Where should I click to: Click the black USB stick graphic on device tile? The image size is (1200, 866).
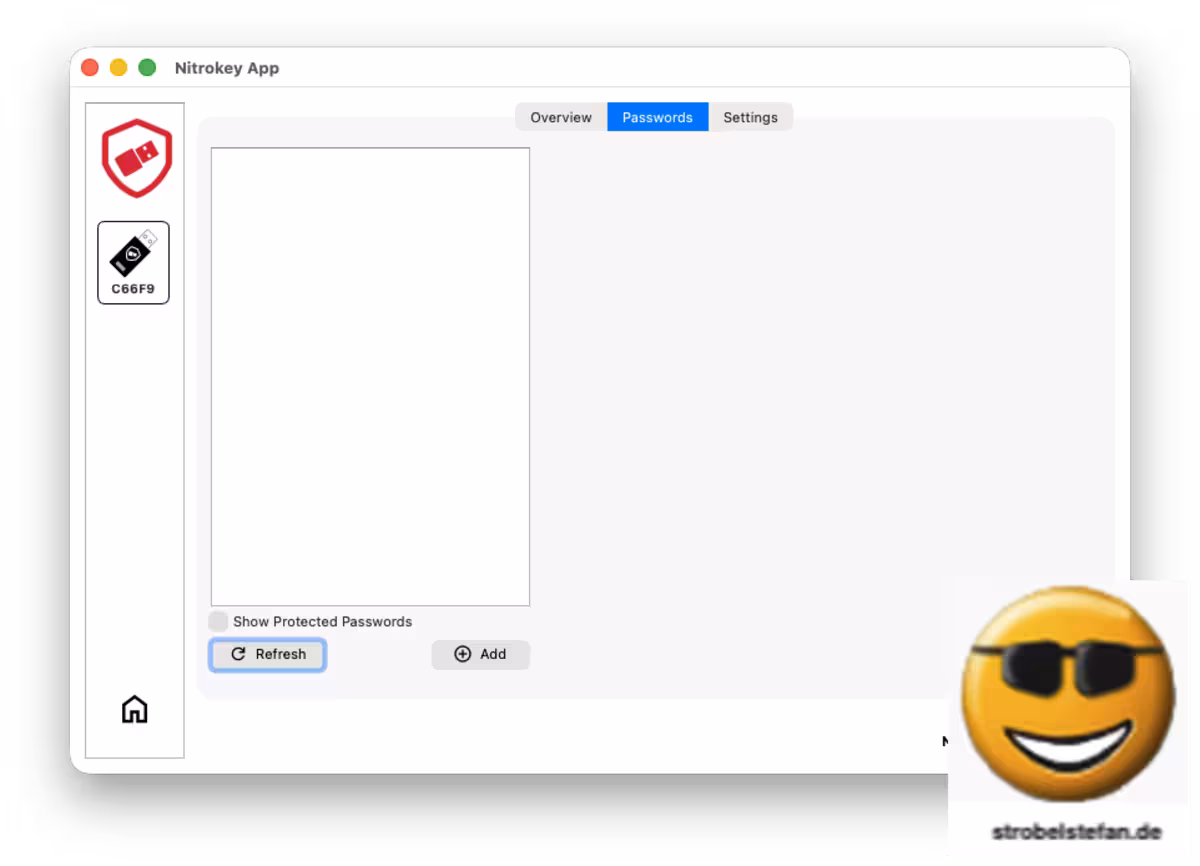131,253
